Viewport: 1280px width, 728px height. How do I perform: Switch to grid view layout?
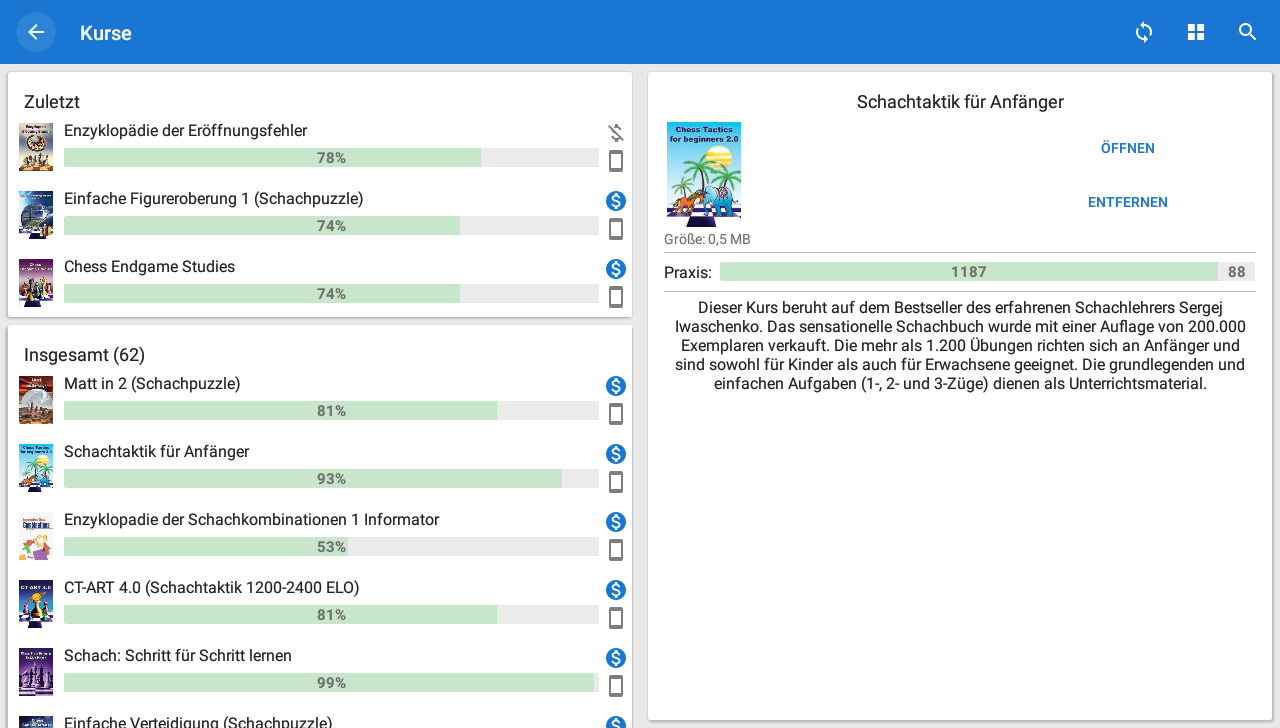pos(1196,32)
